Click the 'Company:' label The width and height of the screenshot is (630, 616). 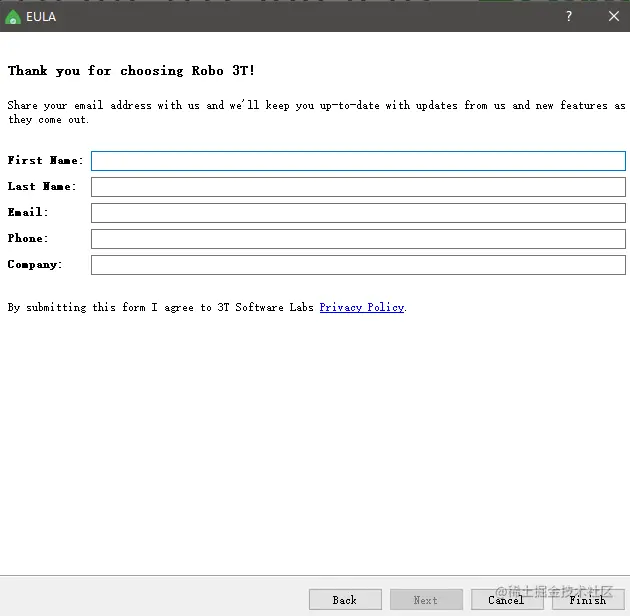pyautogui.click(x=35, y=264)
